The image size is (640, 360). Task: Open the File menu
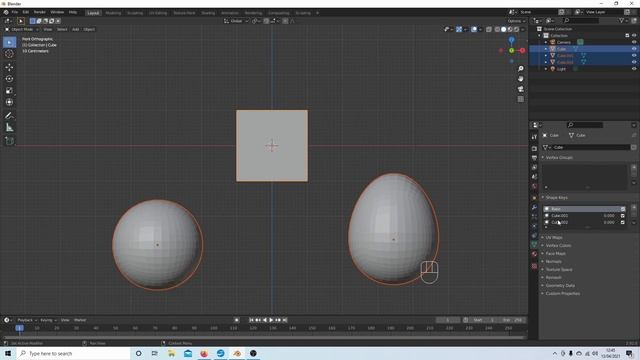pos(15,12)
